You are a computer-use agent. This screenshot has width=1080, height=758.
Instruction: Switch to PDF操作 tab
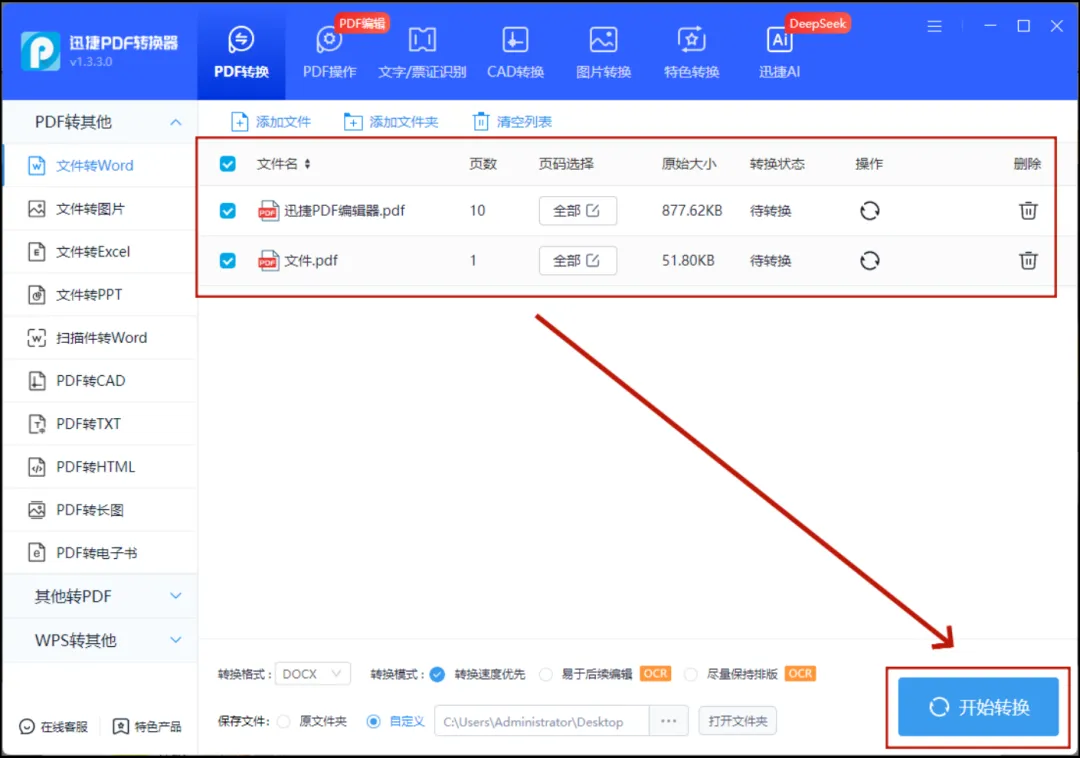coord(329,52)
